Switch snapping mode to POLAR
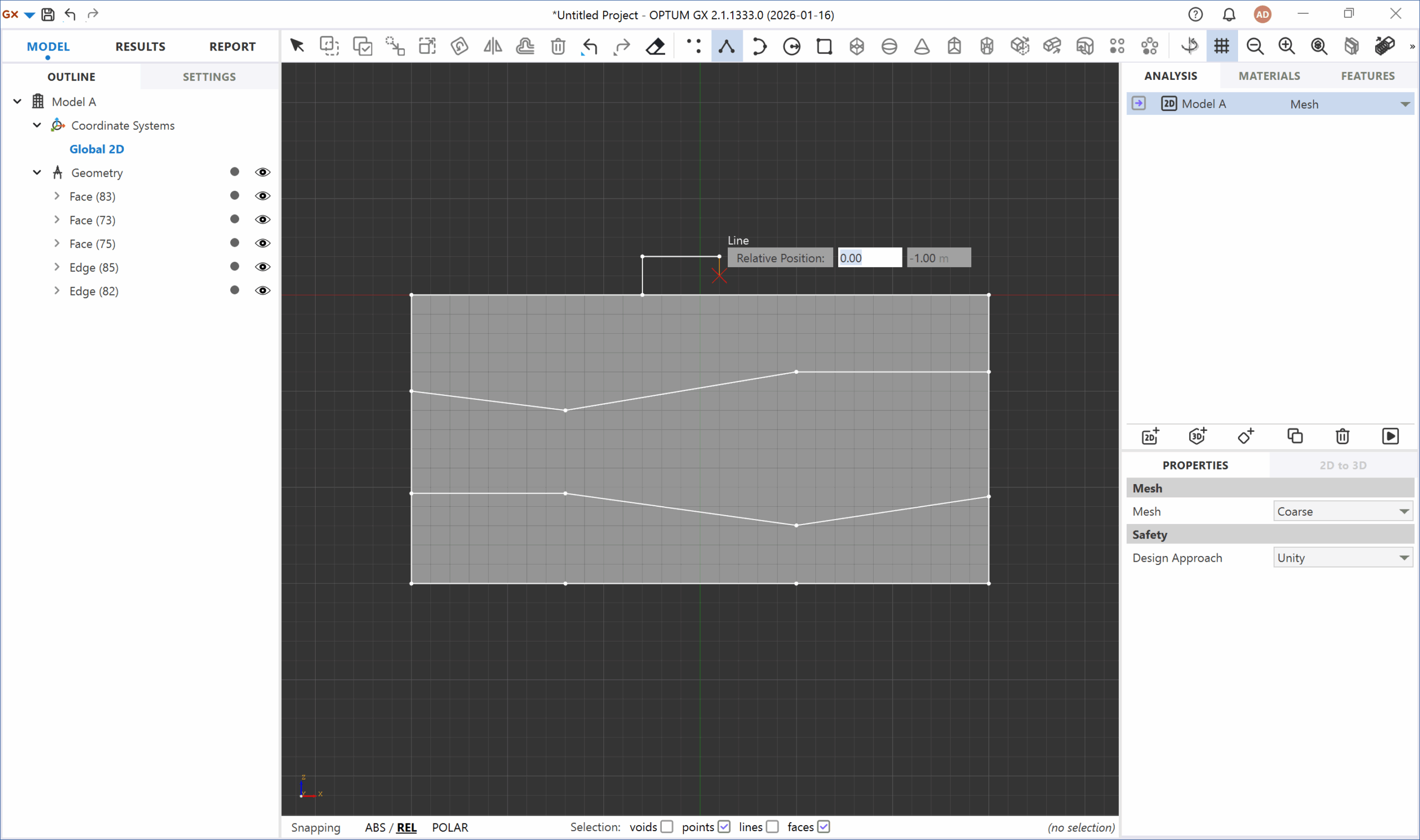This screenshot has width=1420, height=840. (x=449, y=828)
